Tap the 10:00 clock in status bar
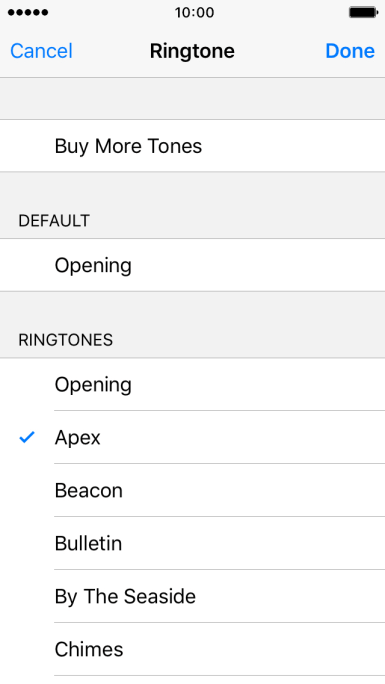385x684 pixels. [194, 12]
